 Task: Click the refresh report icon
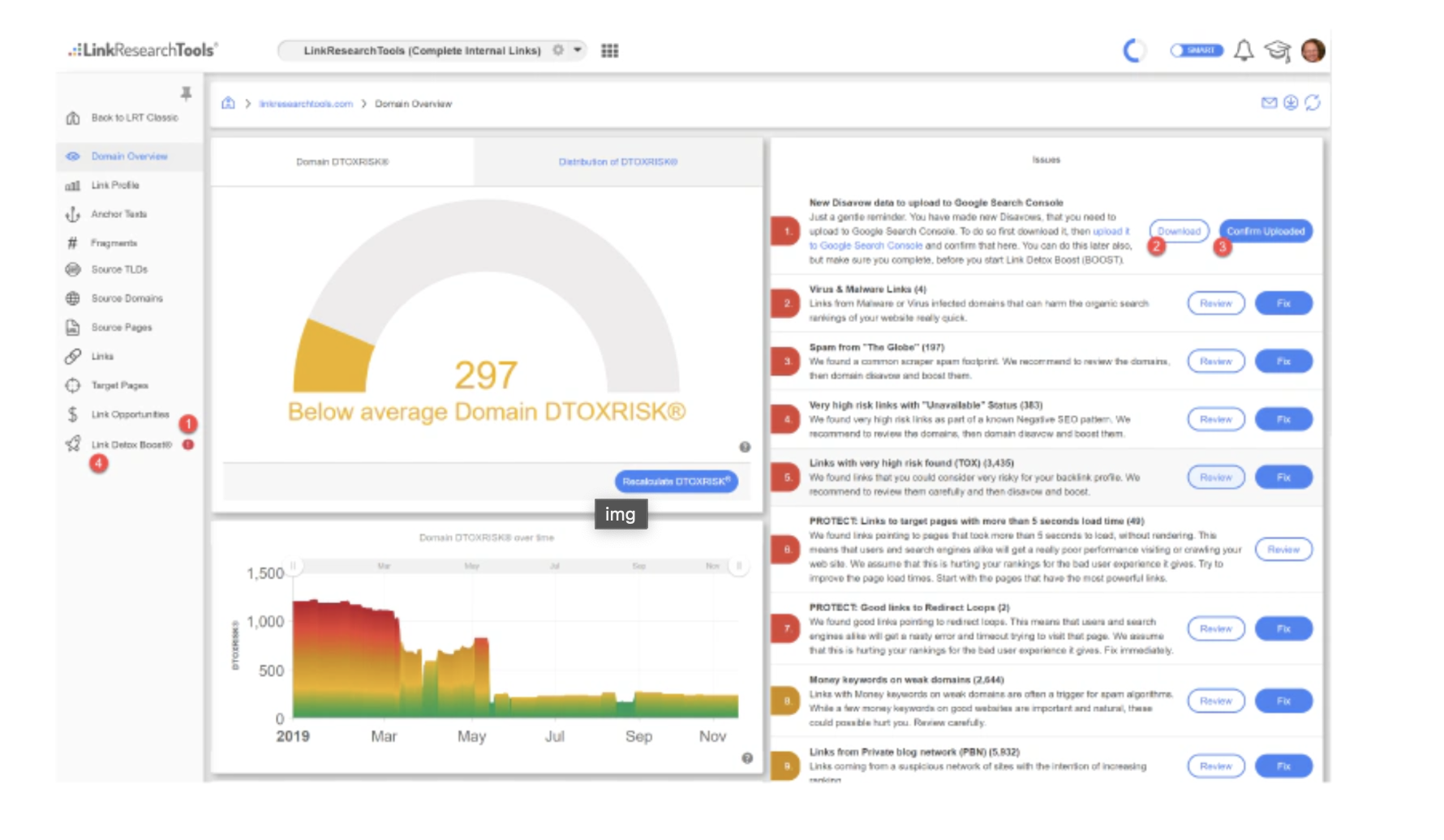1313,103
